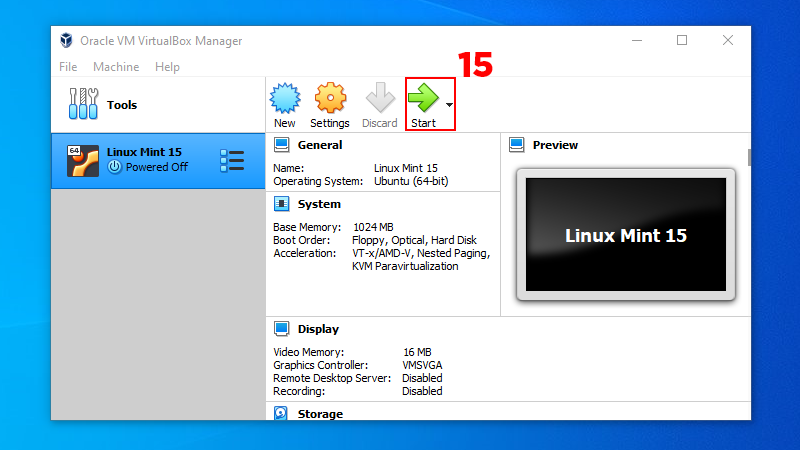Click the Storage section disk icon
This screenshot has width=800, height=450.
(x=281, y=413)
